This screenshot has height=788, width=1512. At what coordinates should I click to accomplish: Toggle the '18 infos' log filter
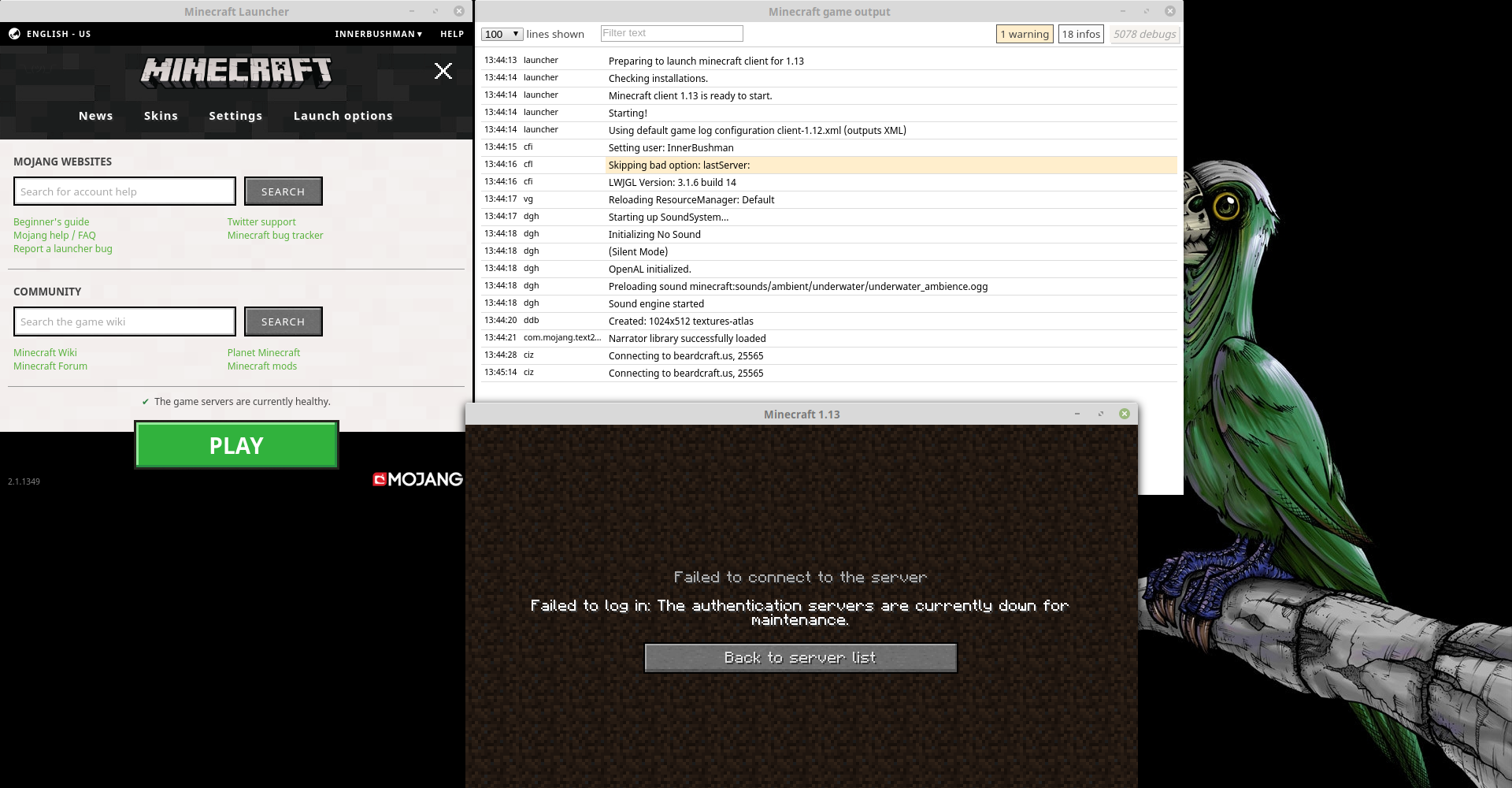[1081, 34]
